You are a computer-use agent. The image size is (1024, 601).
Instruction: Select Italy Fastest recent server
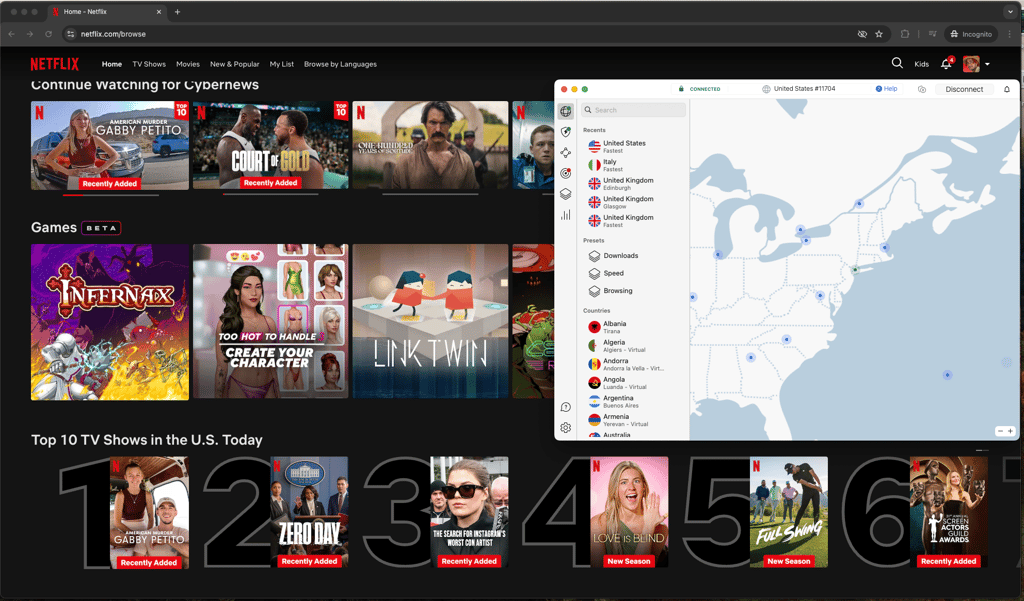[633, 165]
